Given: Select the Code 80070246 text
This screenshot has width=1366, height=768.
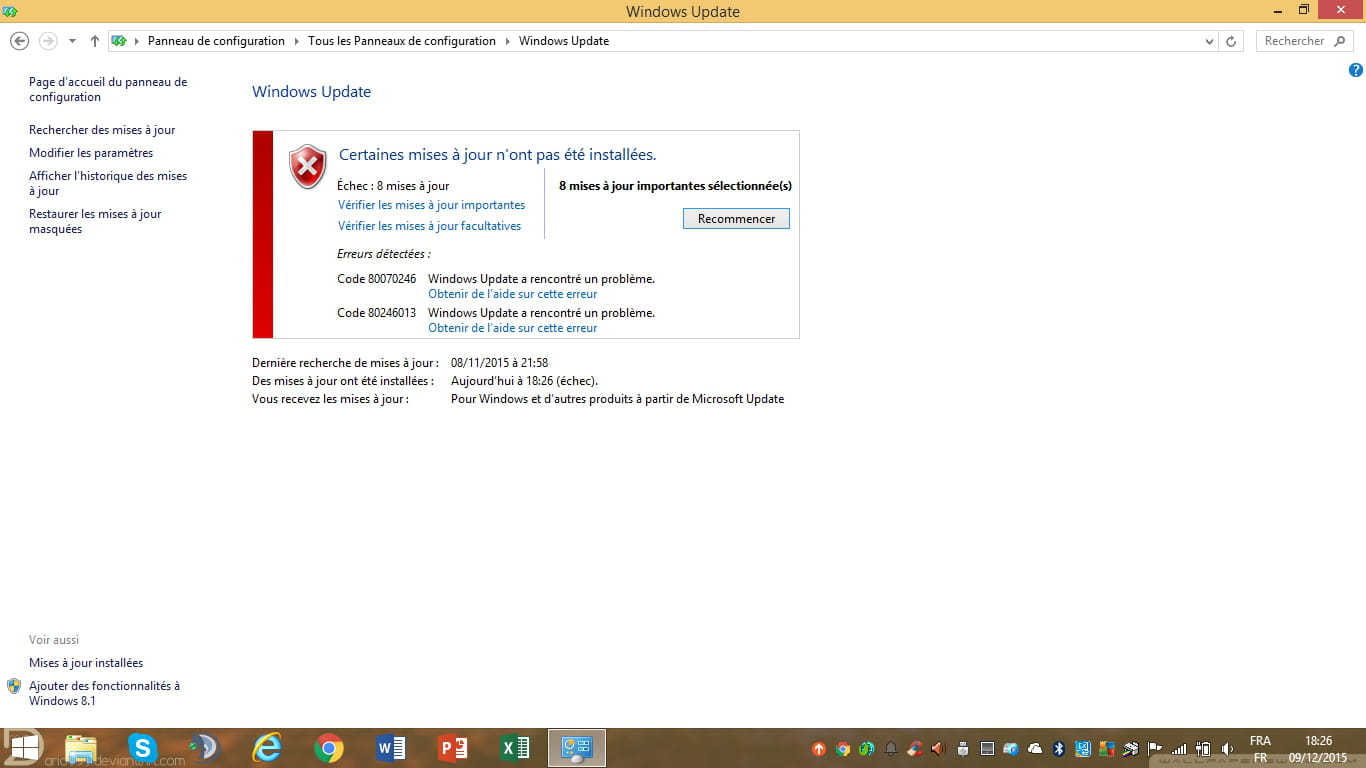Looking at the screenshot, I should (376, 279).
